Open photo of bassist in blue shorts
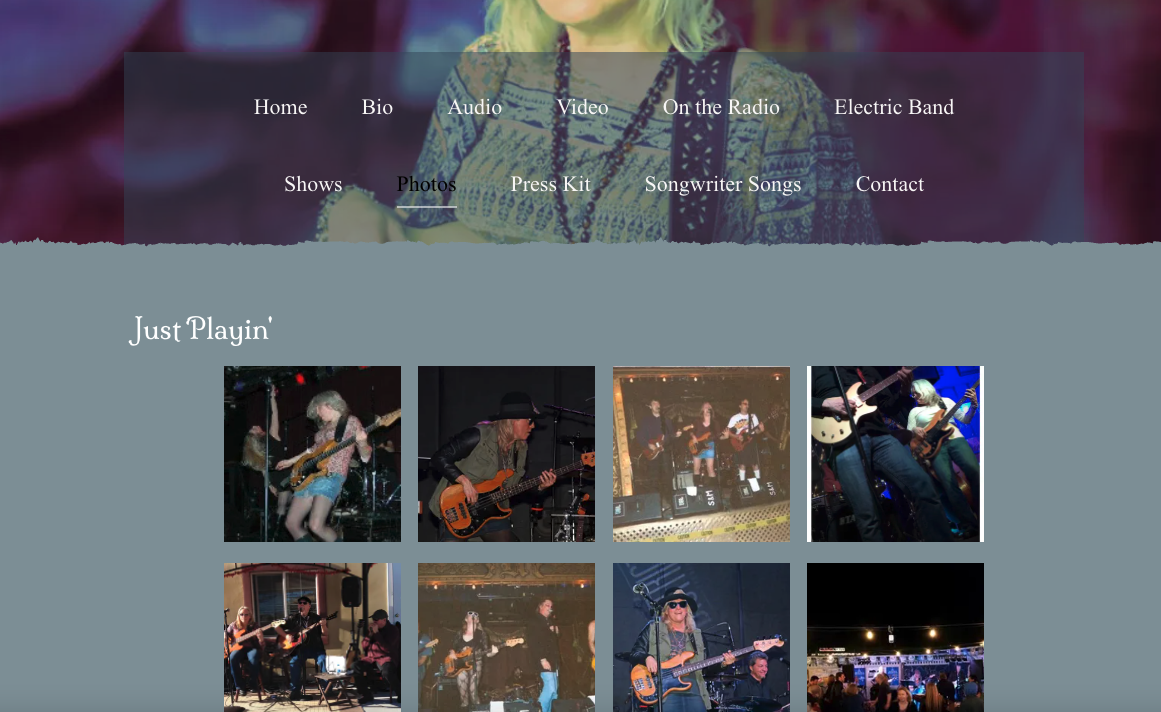The height and width of the screenshot is (712, 1161). point(312,454)
